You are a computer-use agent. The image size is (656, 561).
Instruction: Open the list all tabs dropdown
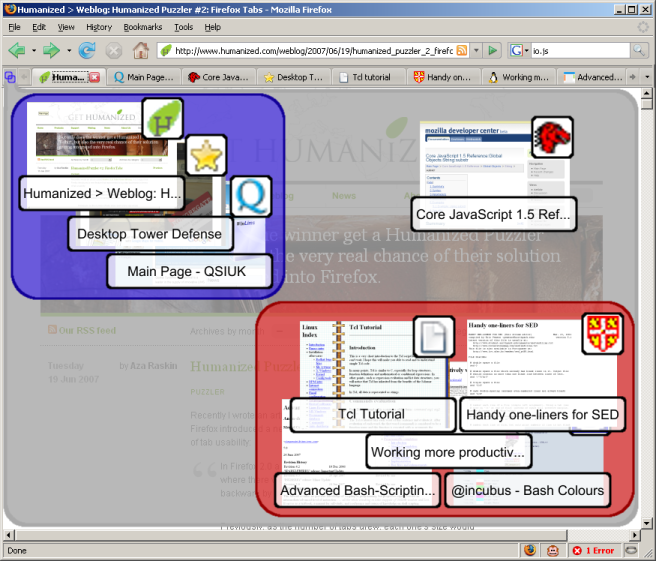click(648, 76)
